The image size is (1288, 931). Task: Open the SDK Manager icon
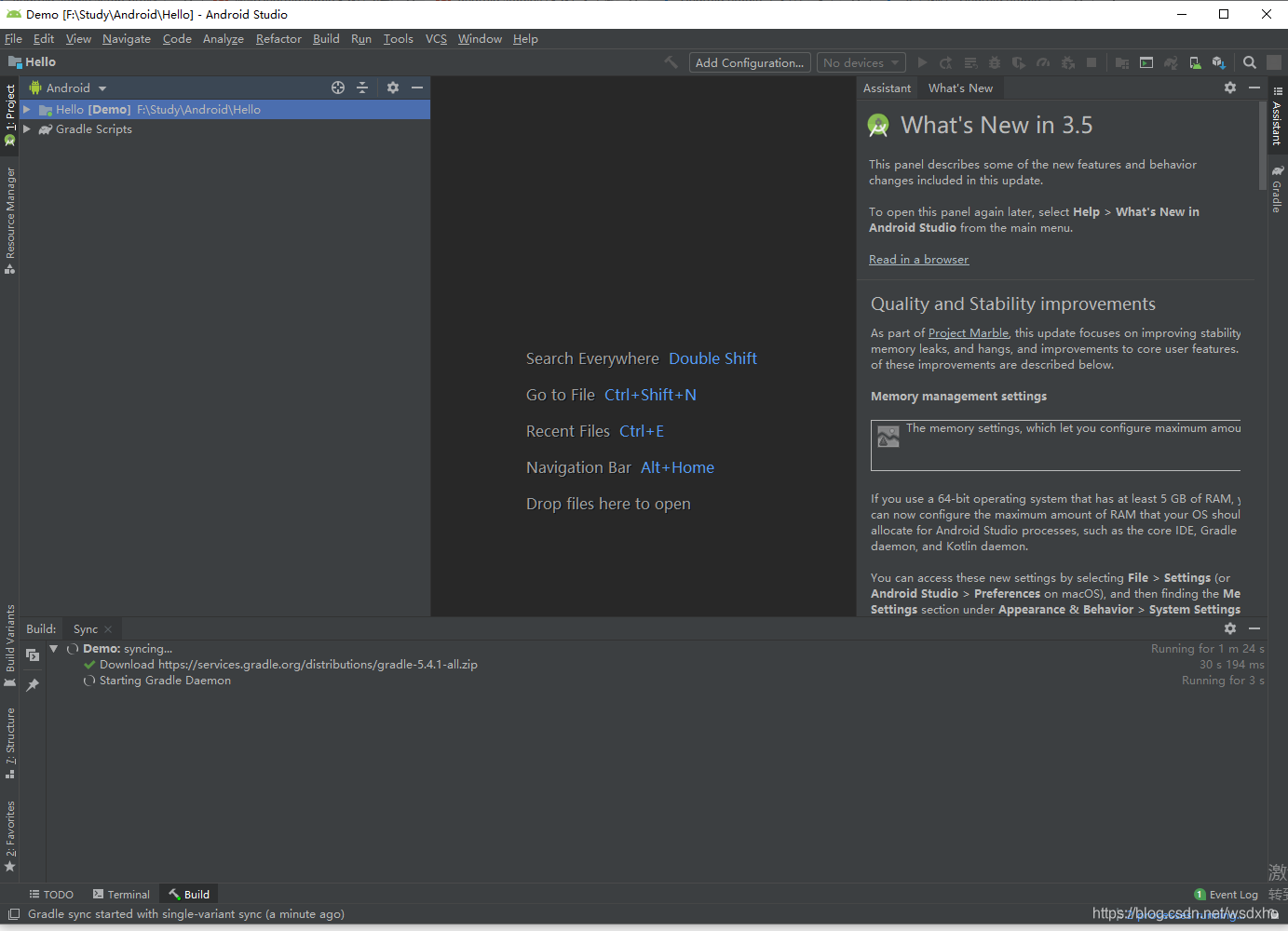coord(1219,62)
